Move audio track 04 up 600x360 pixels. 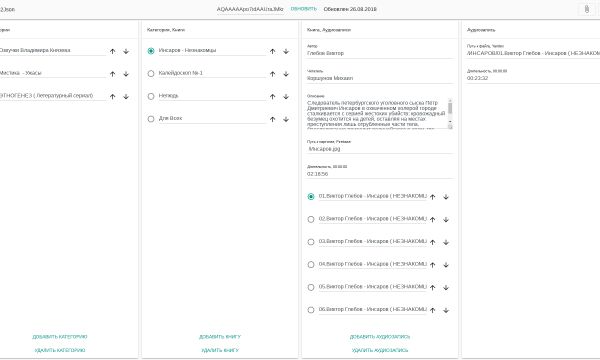pyautogui.click(x=432, y=265)
